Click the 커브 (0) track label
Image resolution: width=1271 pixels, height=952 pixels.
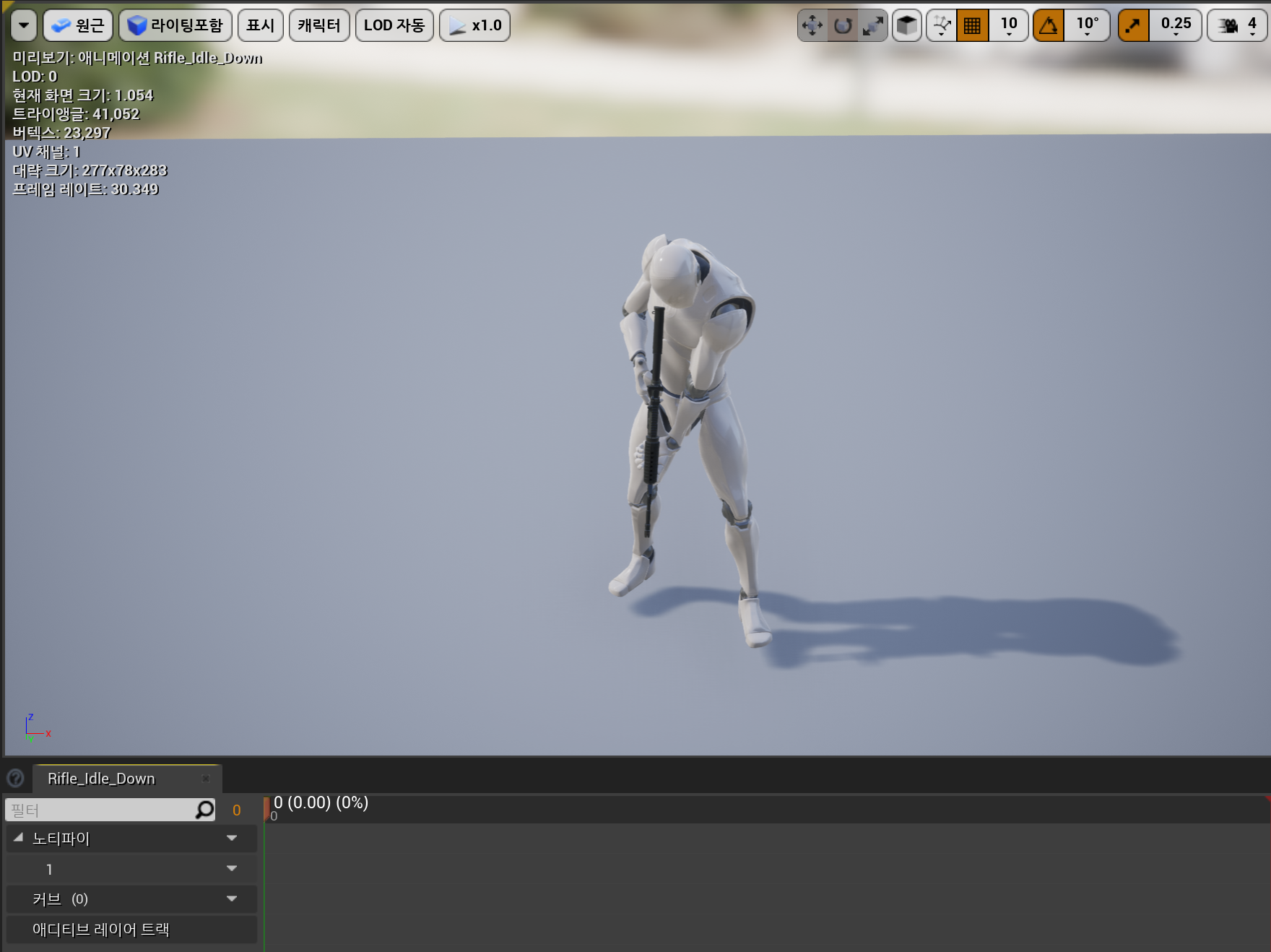[60, 899]
